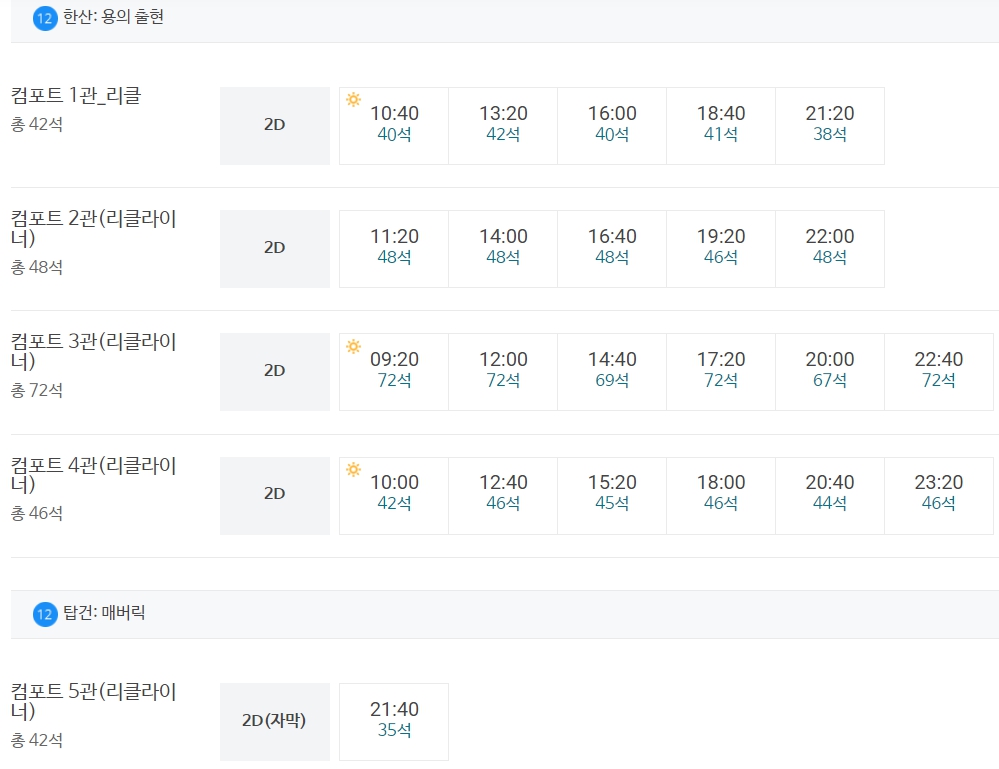The width and height of the screenshot is (999, 769).
Task: Choose the 14:40 showtime with 69석
Action: pyautogui.click(x=612, y=372)
